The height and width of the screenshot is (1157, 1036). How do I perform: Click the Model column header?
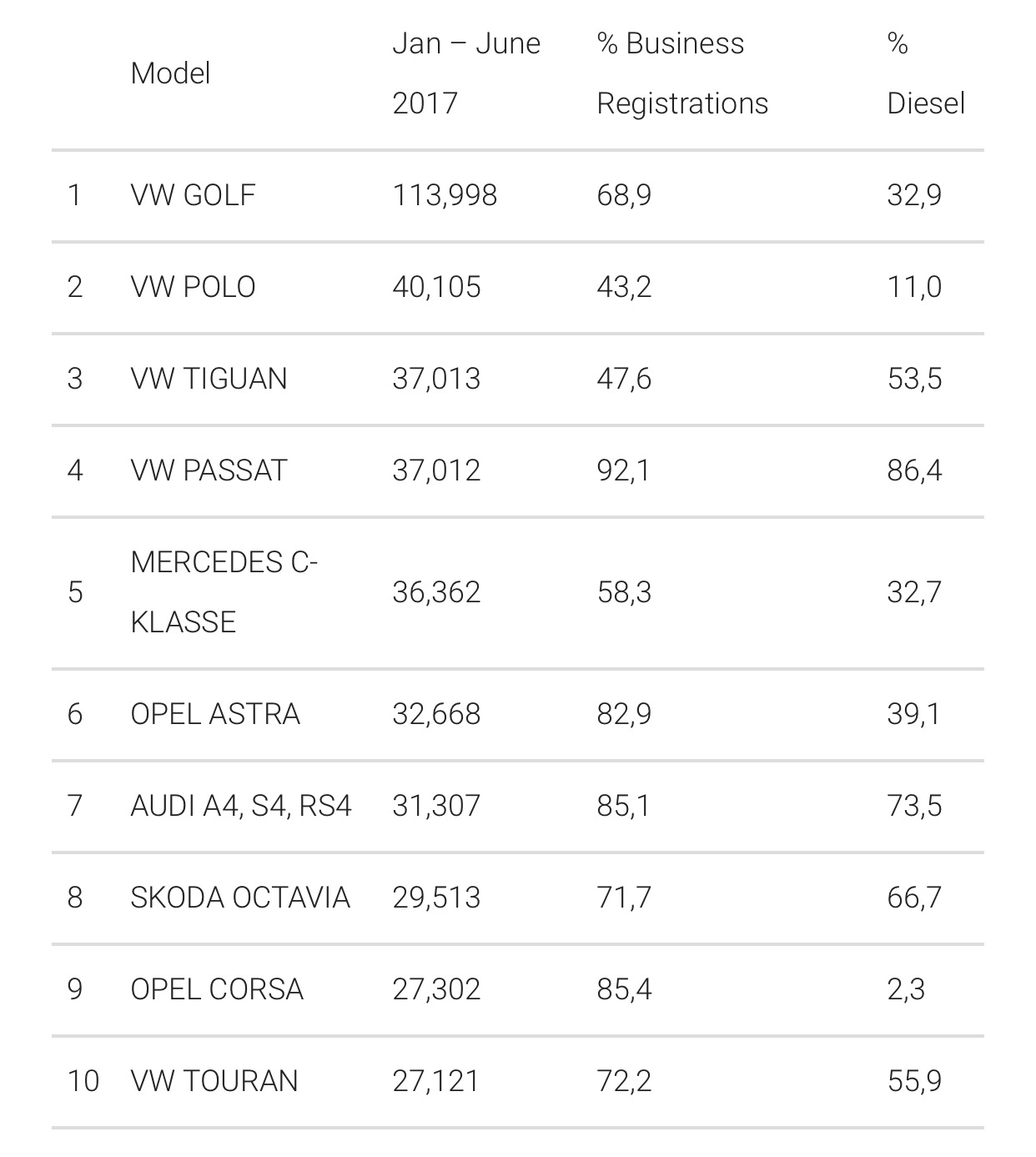170,73
